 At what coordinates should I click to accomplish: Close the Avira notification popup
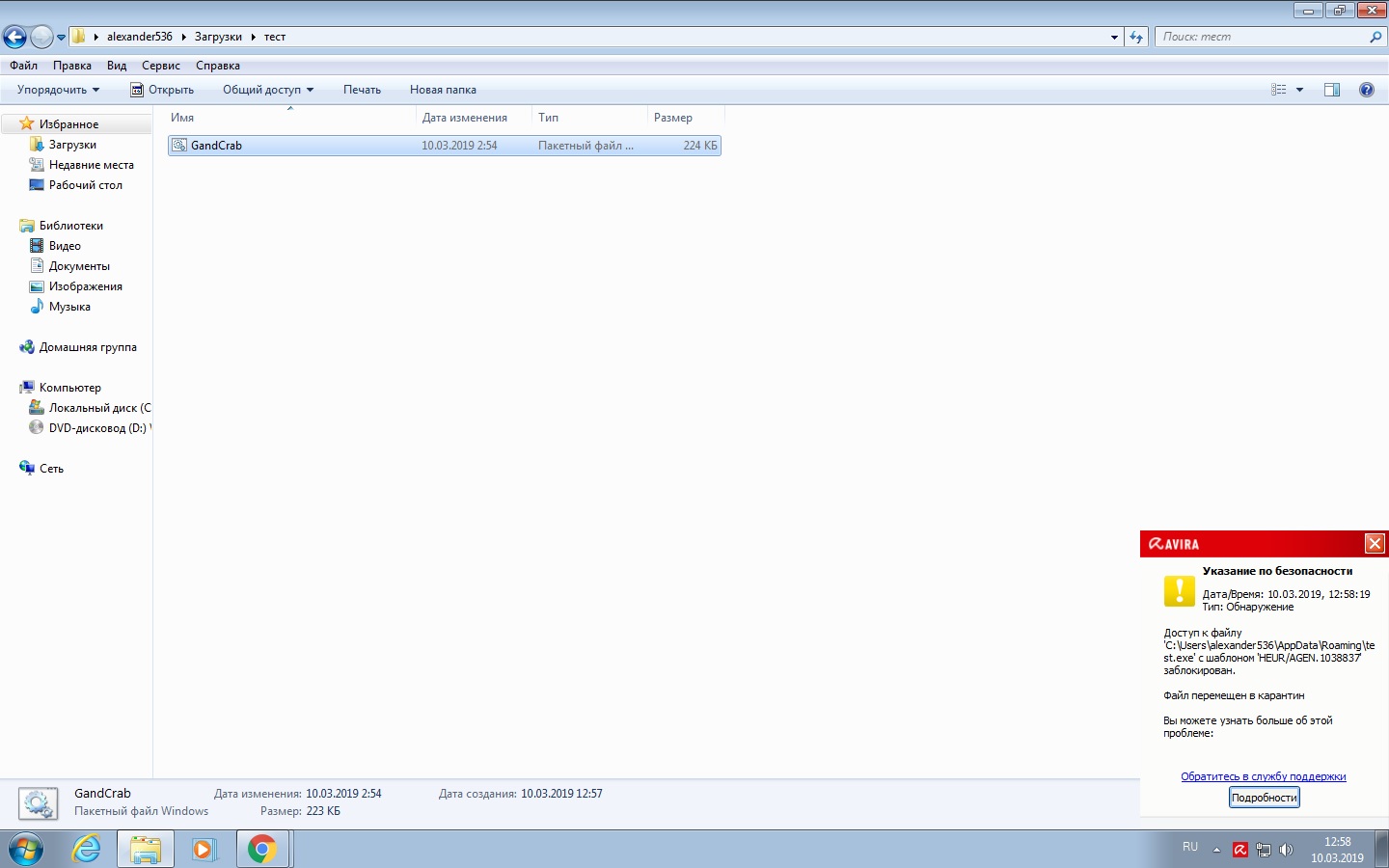[x=1375, y=544]
